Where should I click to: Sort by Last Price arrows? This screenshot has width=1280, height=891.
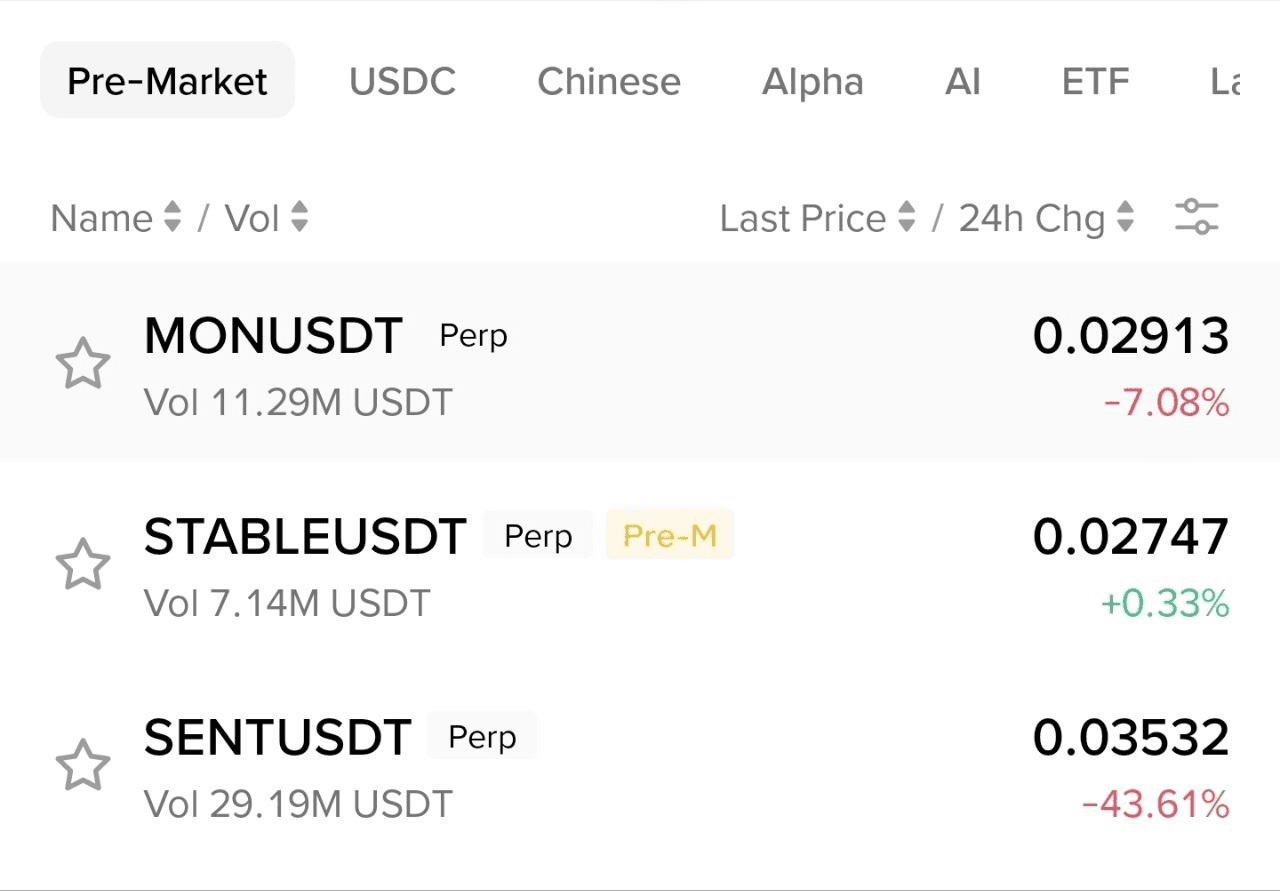point(907,217)
